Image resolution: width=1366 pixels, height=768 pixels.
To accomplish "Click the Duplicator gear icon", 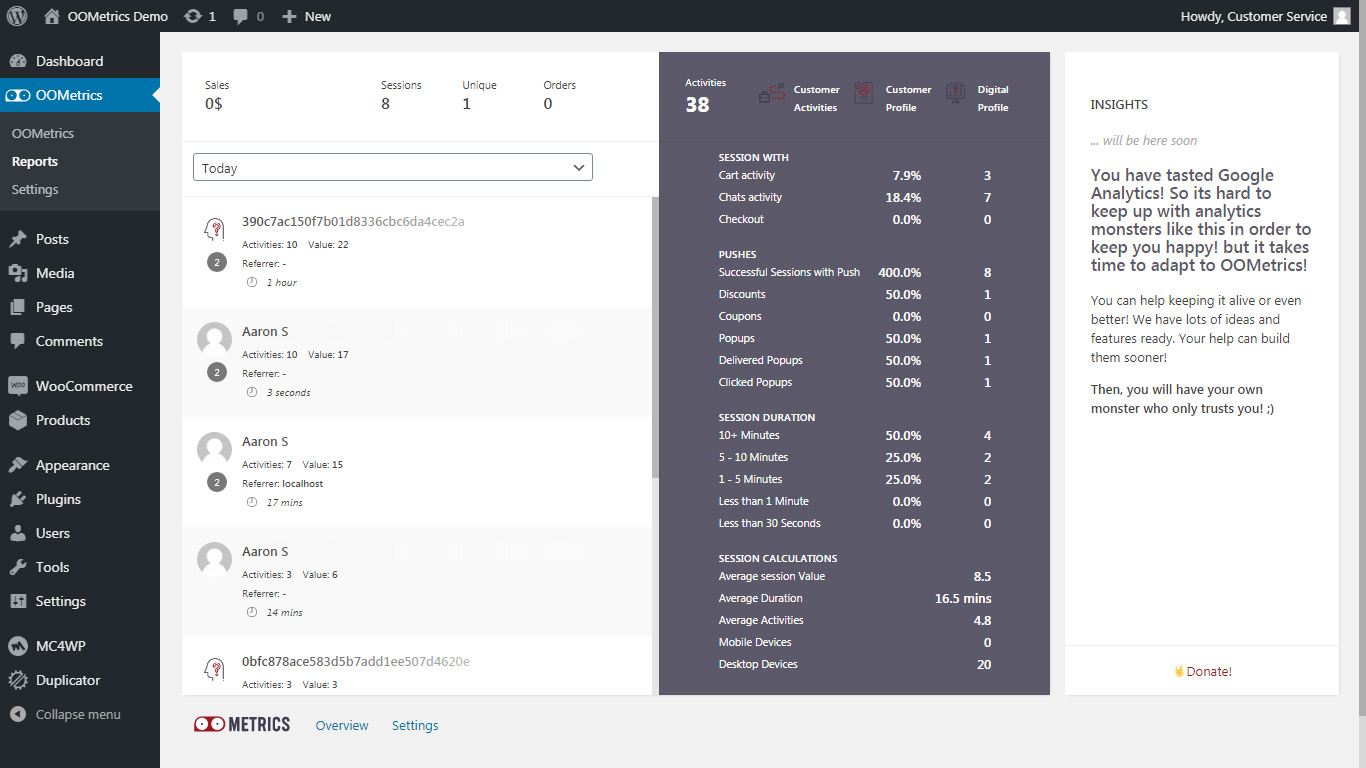I will (x=18, y=680).
